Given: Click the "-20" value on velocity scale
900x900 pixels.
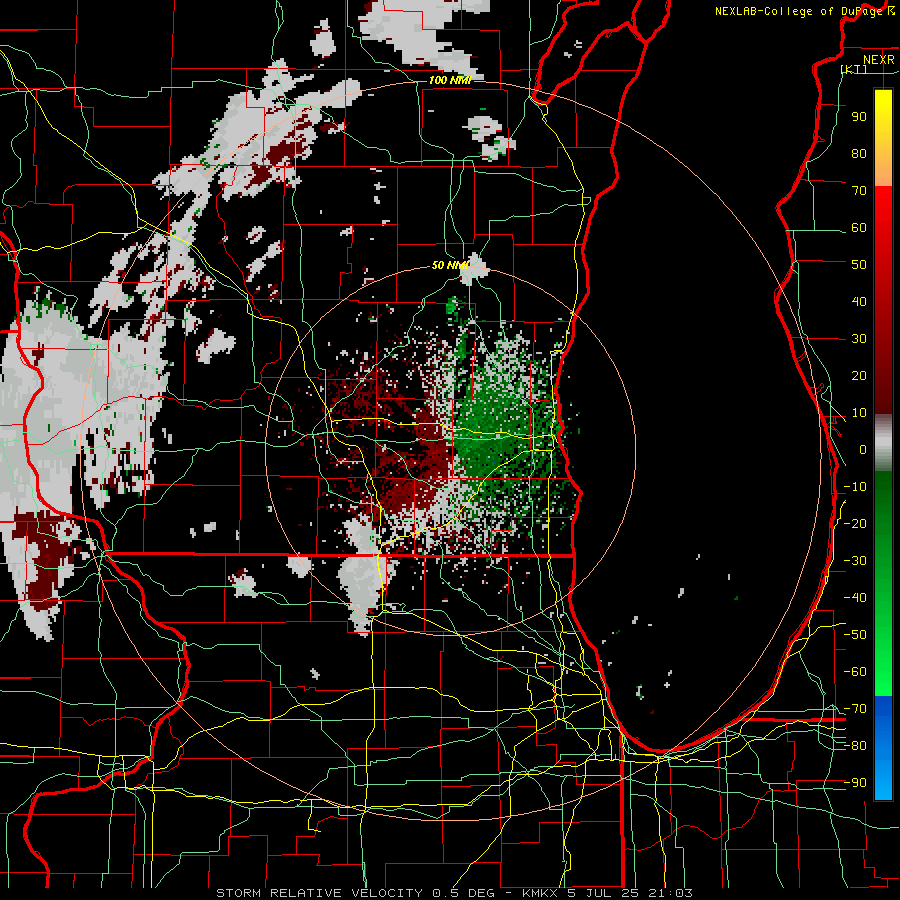Looking at the screenshot, I should coord(855,524).
